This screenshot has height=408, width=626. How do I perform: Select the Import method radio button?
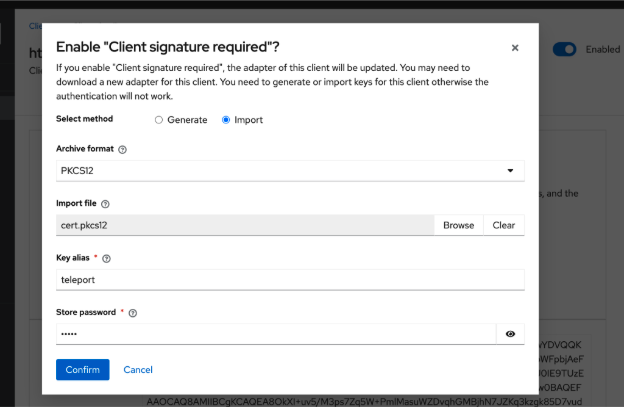click(226, 120)
